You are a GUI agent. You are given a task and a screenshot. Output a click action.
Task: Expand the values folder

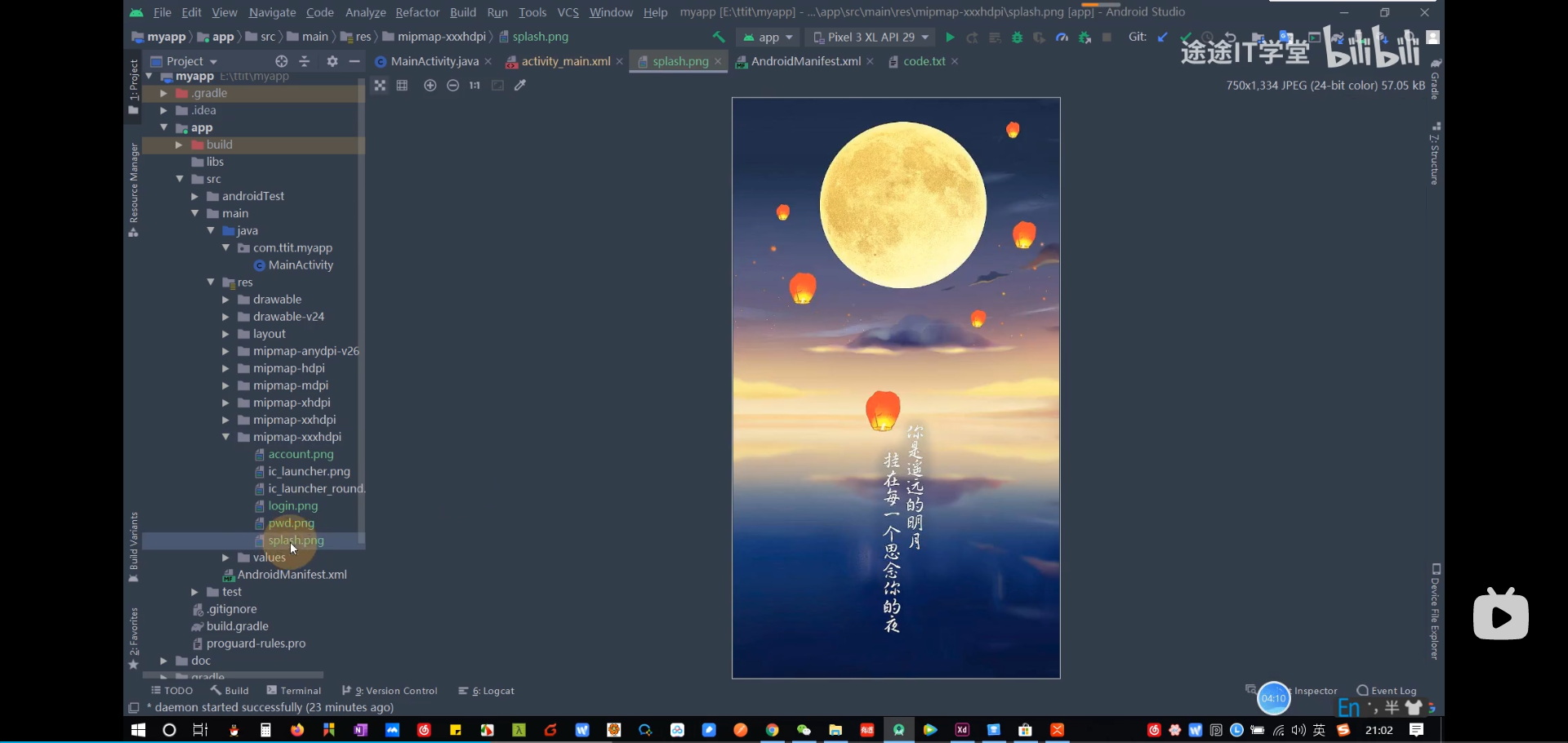(x=225, y=558)
